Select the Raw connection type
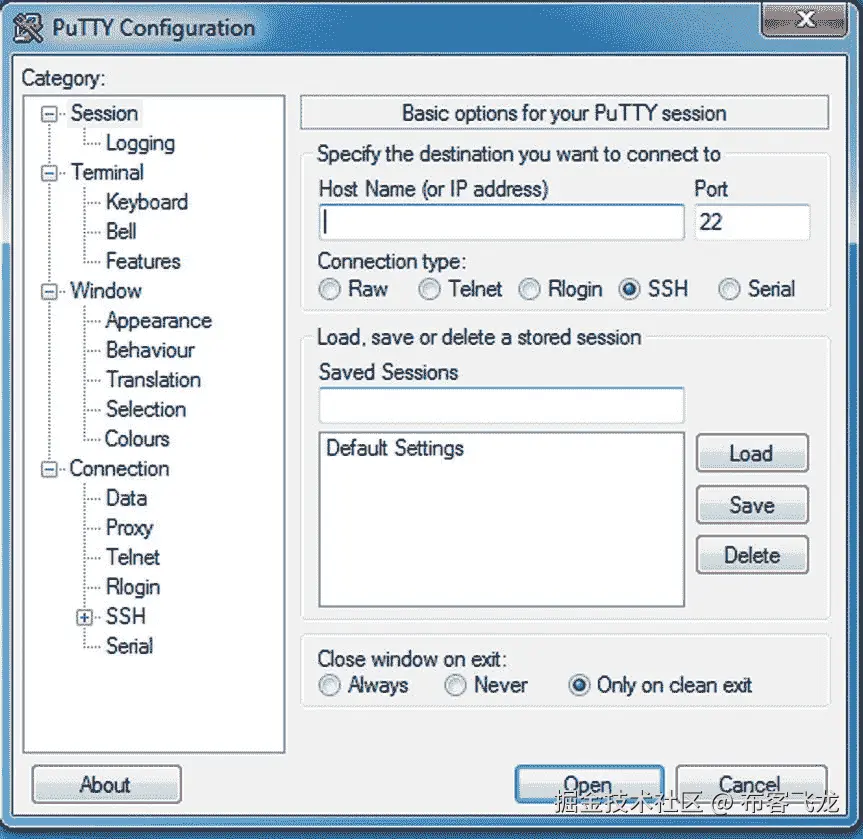This screenshot has width=863, height=839. (x=330, y=289)
